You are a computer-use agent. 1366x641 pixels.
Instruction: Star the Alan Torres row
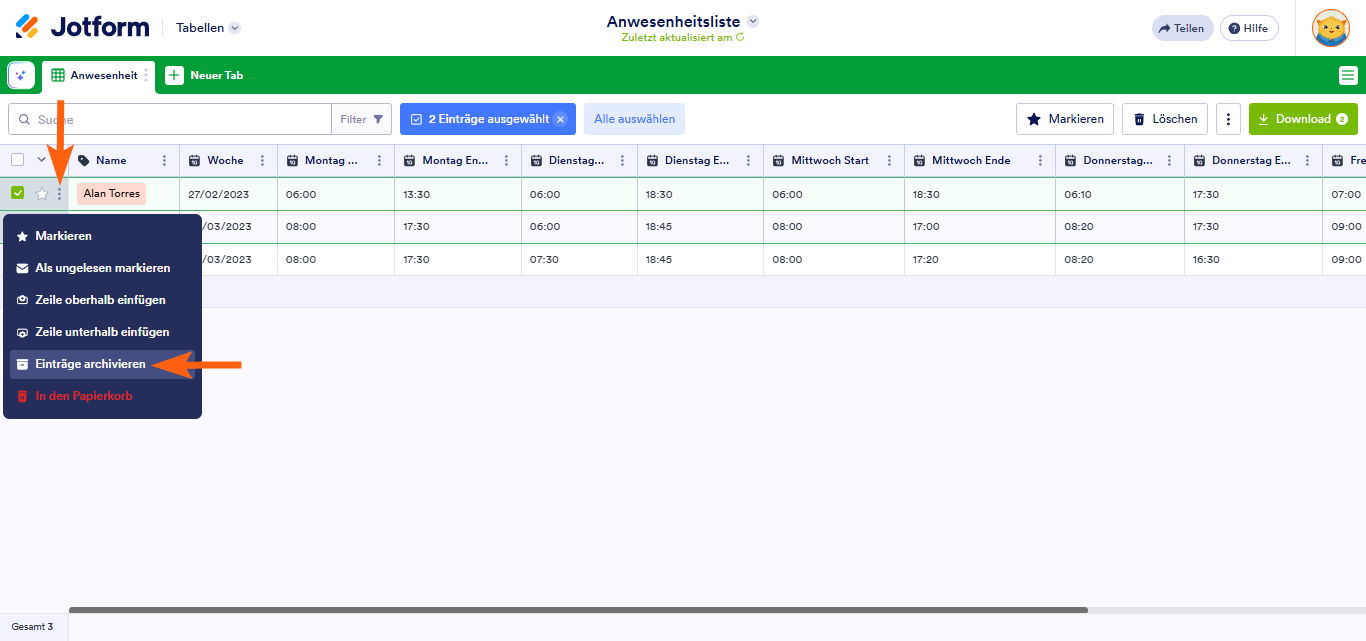pyautogui.click(x=42, y=194)
